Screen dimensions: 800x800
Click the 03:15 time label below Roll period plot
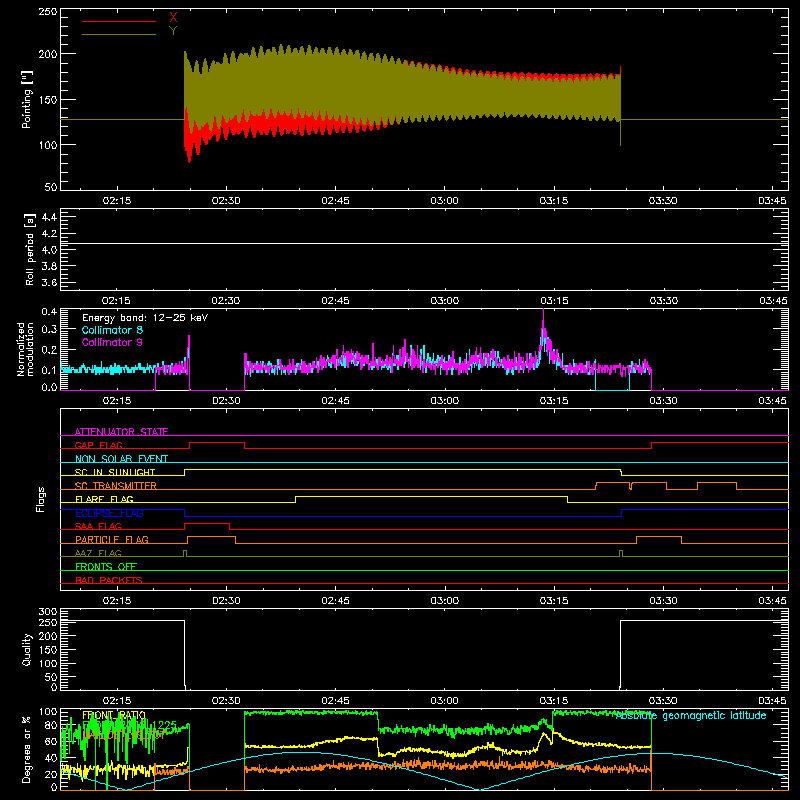point(554,301)
